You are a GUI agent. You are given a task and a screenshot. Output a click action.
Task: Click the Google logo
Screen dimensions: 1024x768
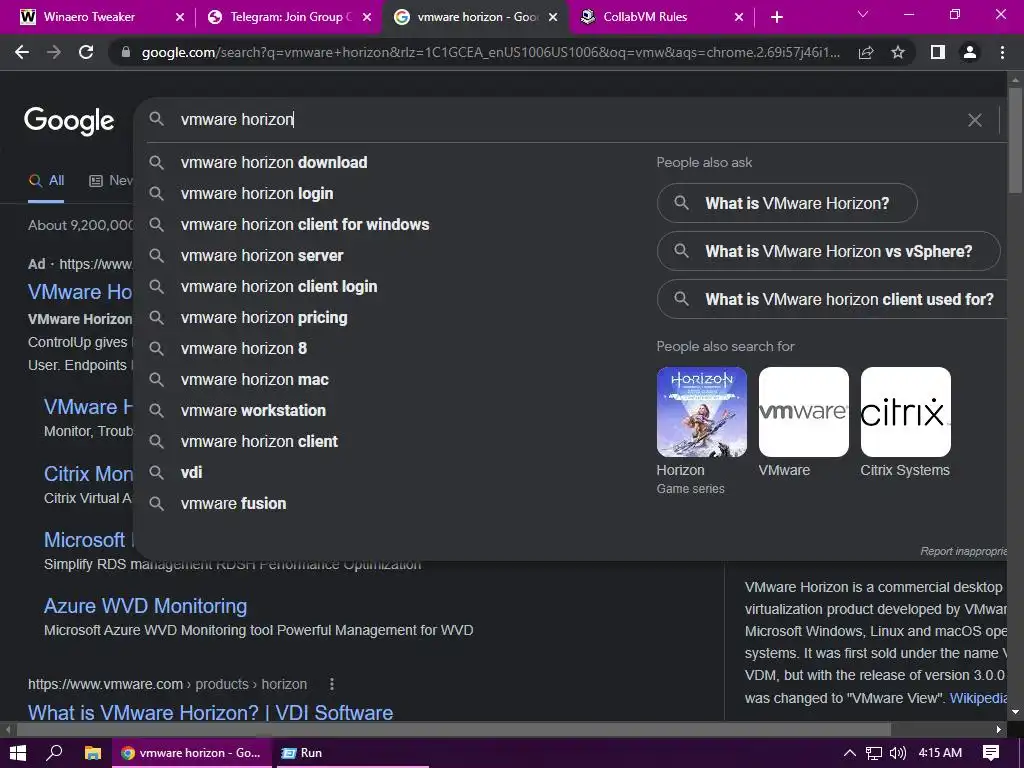point(69,121)
